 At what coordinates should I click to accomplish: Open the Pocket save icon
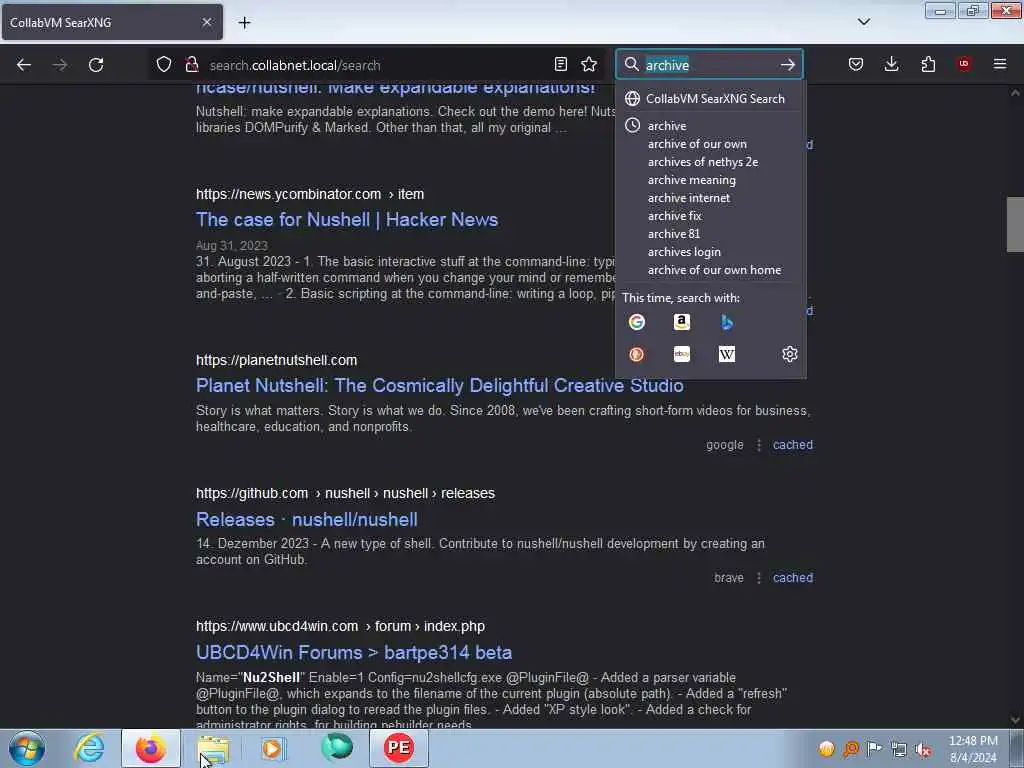click(856, 65)
